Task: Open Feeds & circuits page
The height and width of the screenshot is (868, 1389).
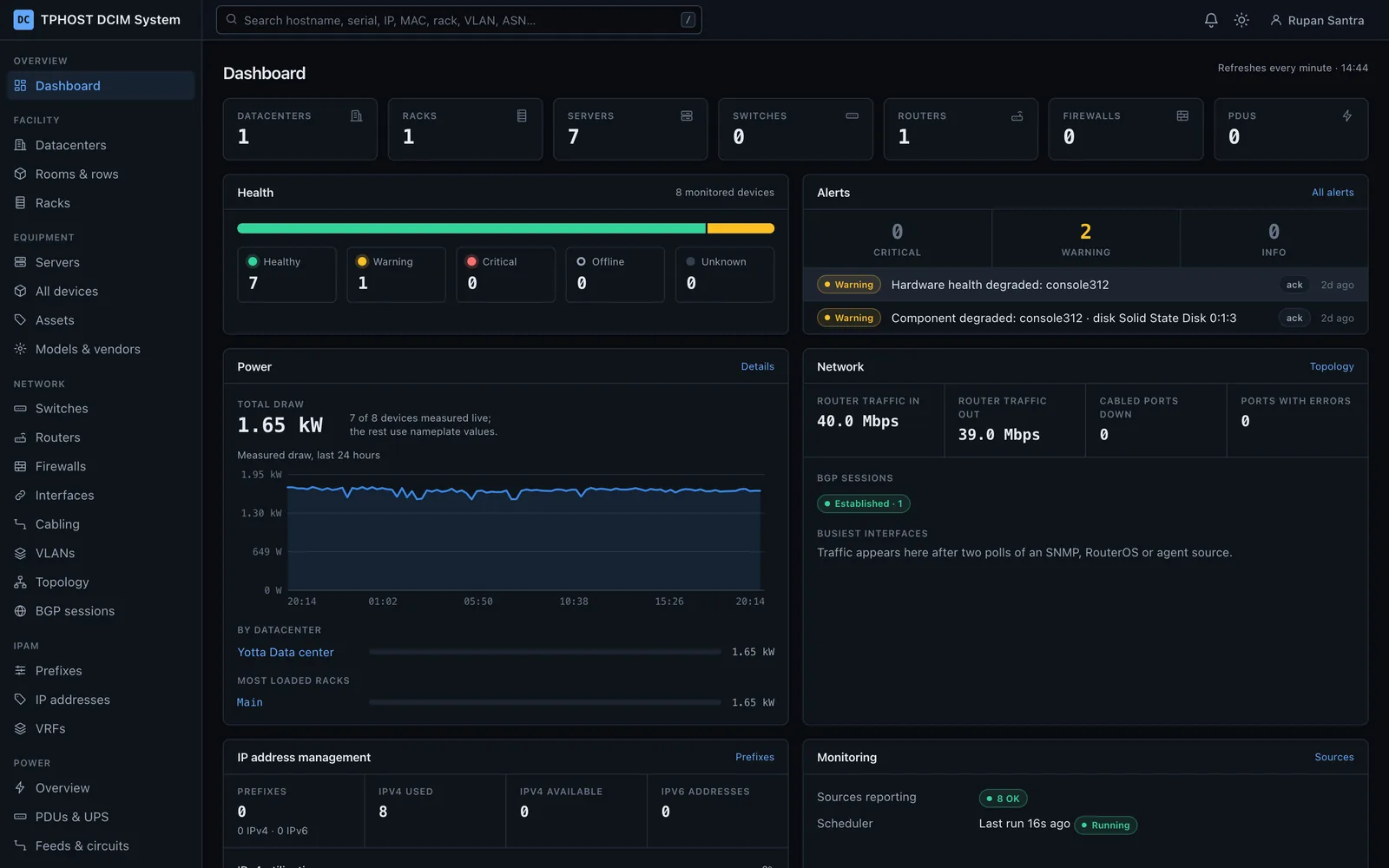Action: (101, 845)
